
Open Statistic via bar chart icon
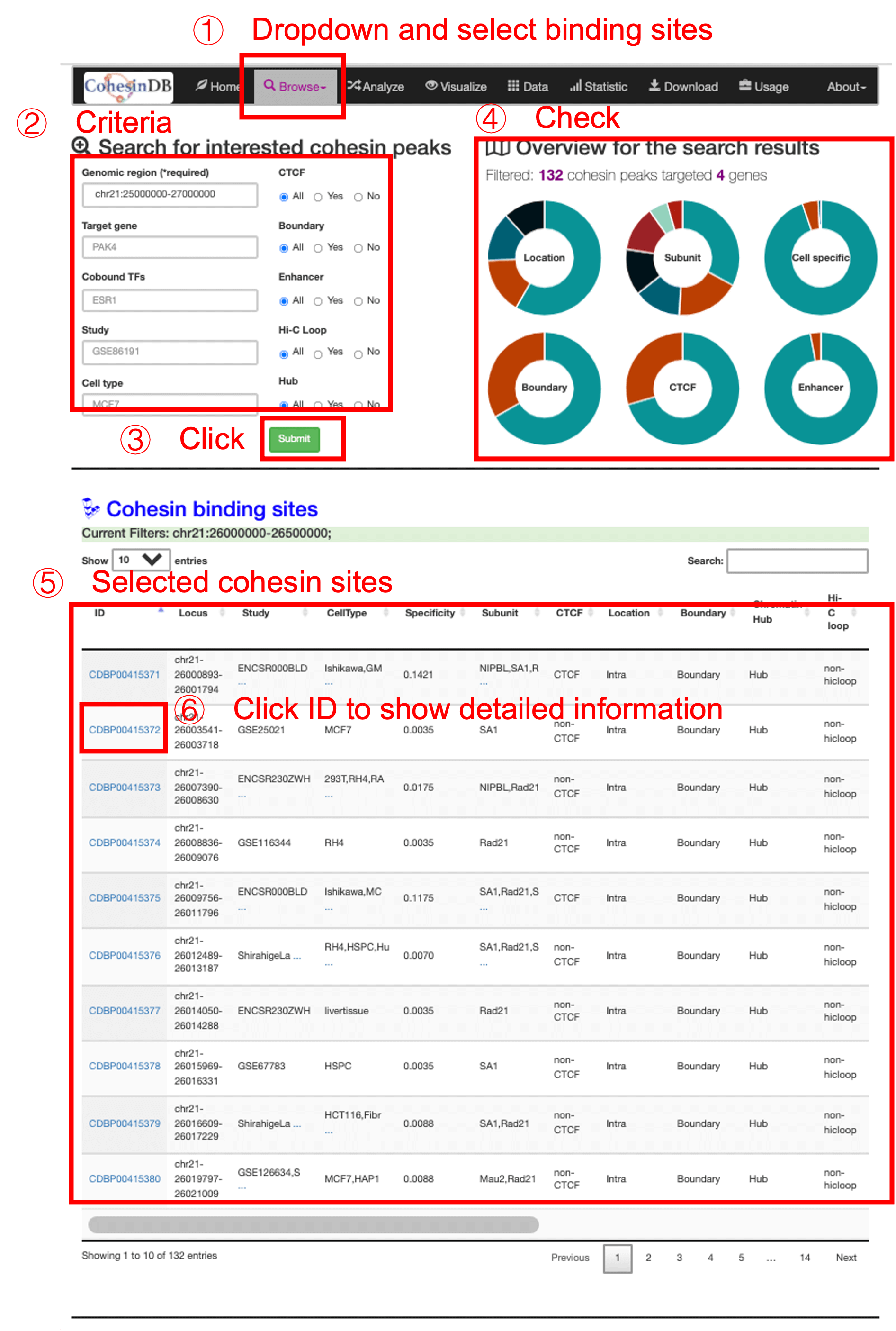click(577, 86)
